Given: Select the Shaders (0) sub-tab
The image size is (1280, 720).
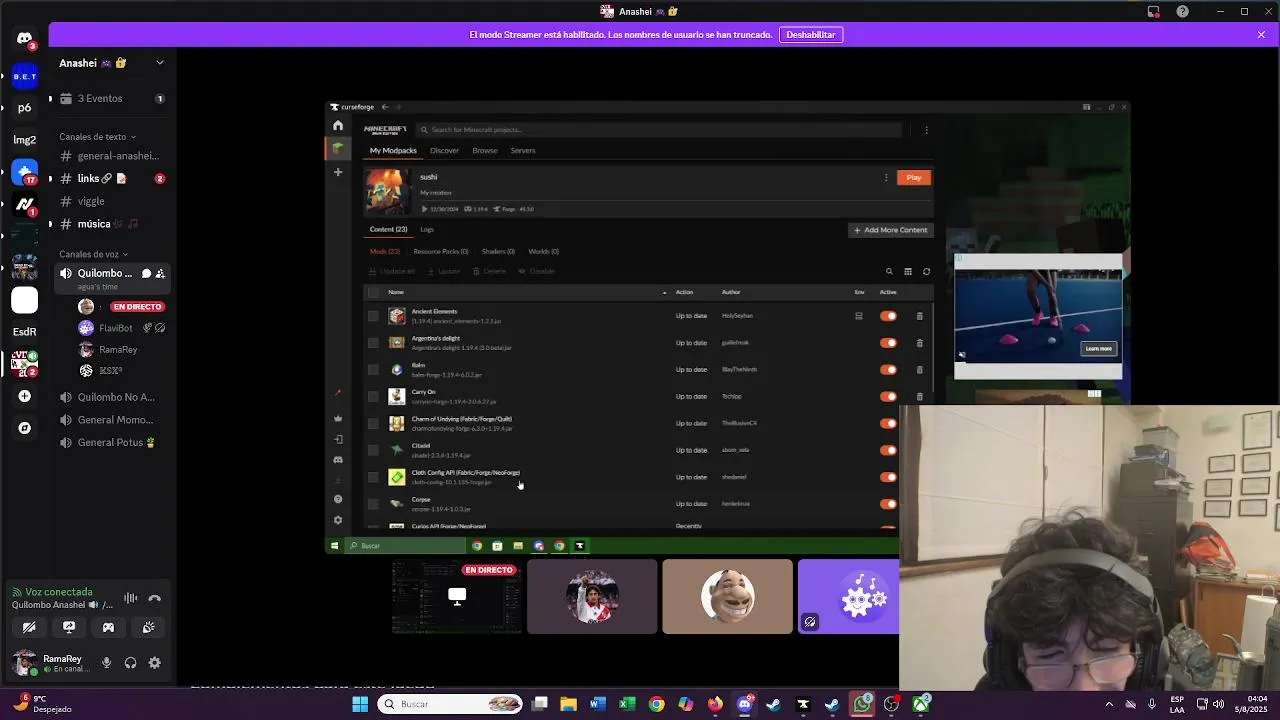Looking at the screenshot, I should click(x=498, y=252).
